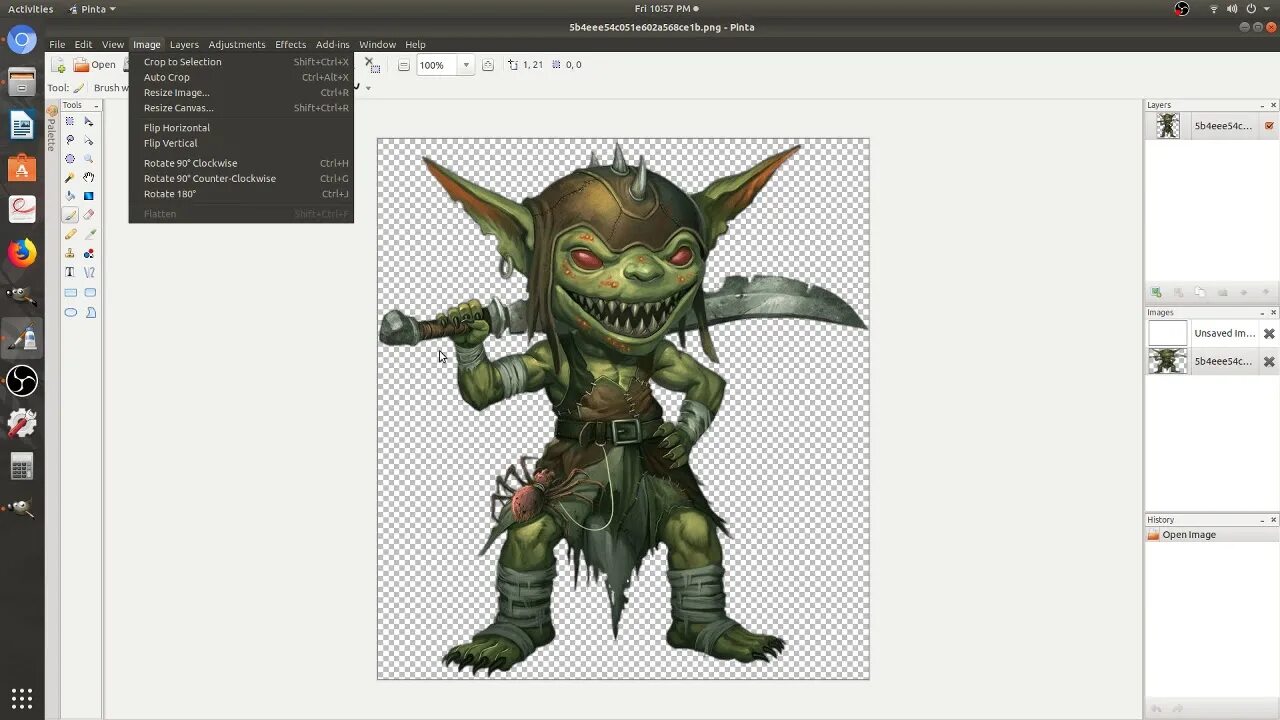This screenshot has width=1280, height=720.
Task: Select the Gradient tool
Action: (x=89, y=196)
